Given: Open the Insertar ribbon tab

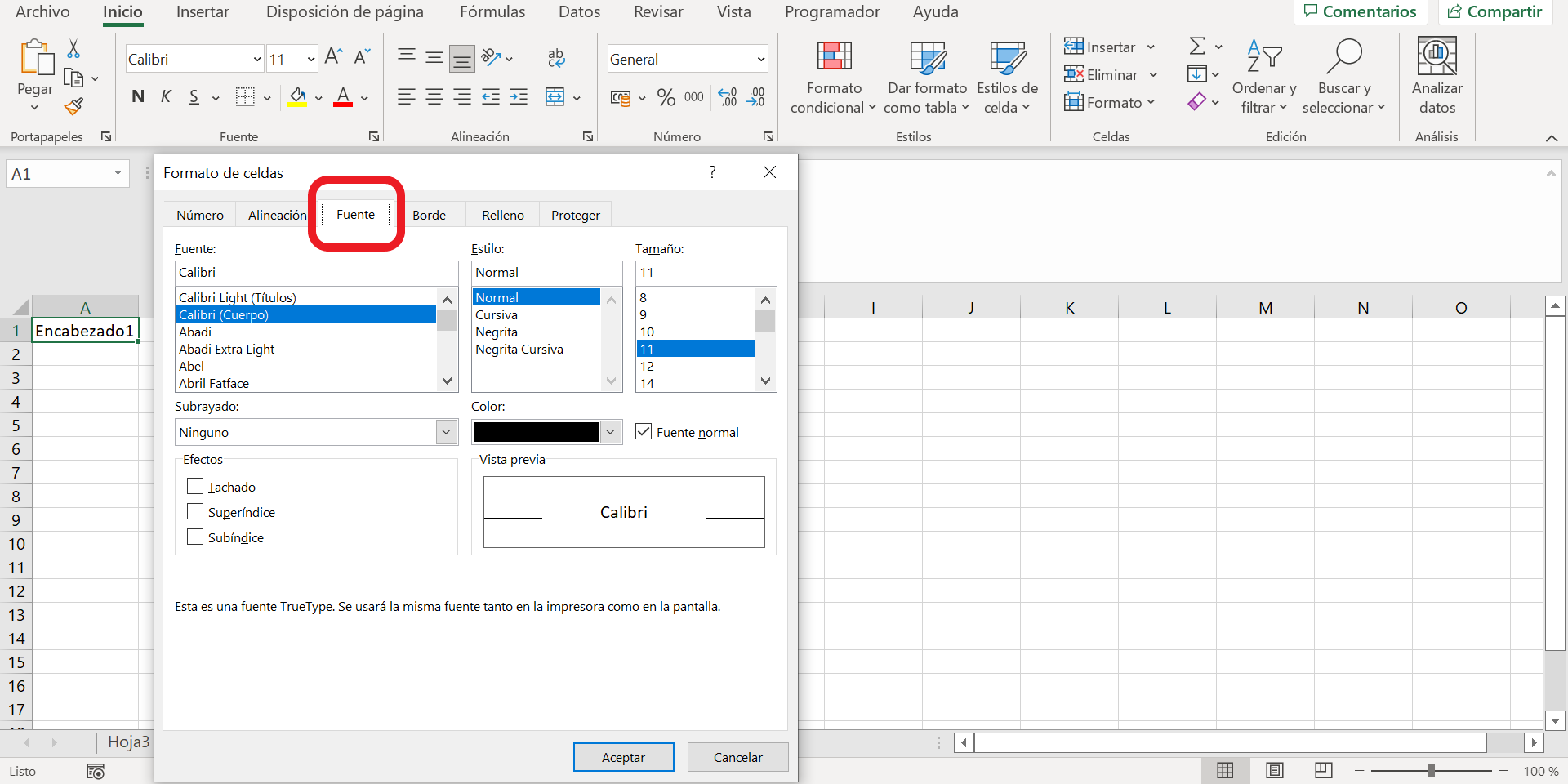Looking at the screenshot, I should tap(203, 12).
